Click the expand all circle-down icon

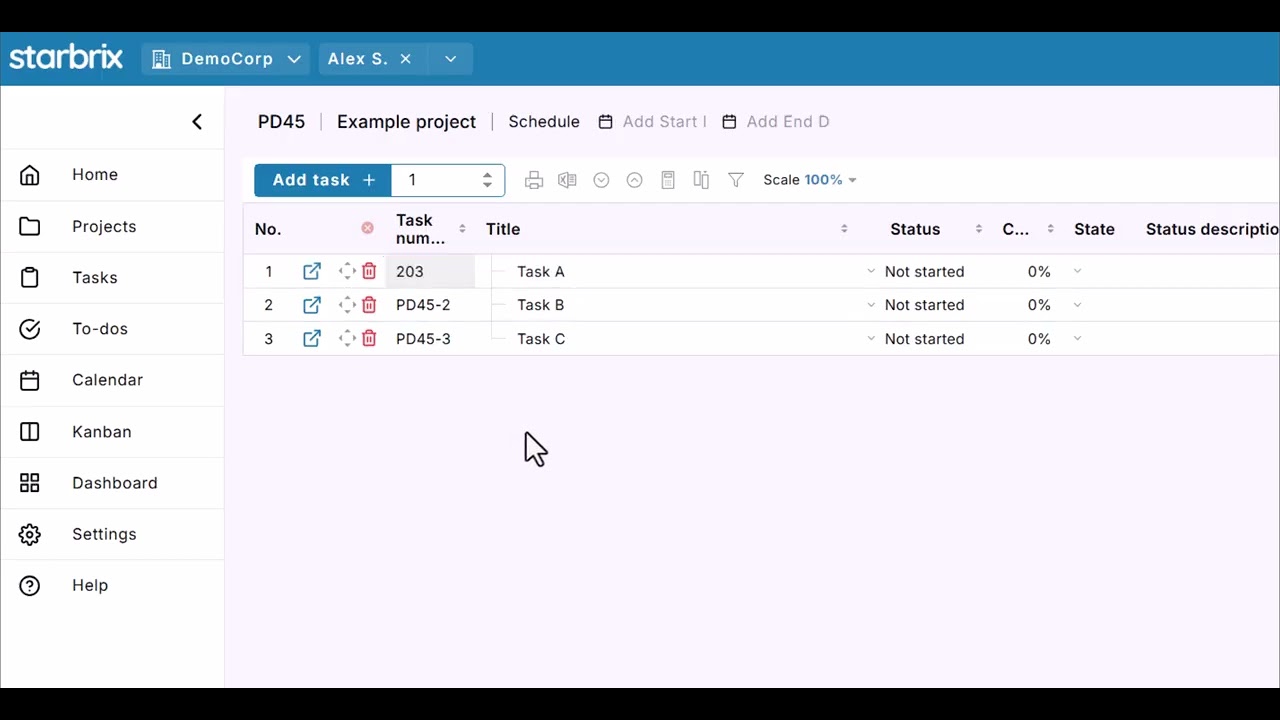[x=601, y=180]
